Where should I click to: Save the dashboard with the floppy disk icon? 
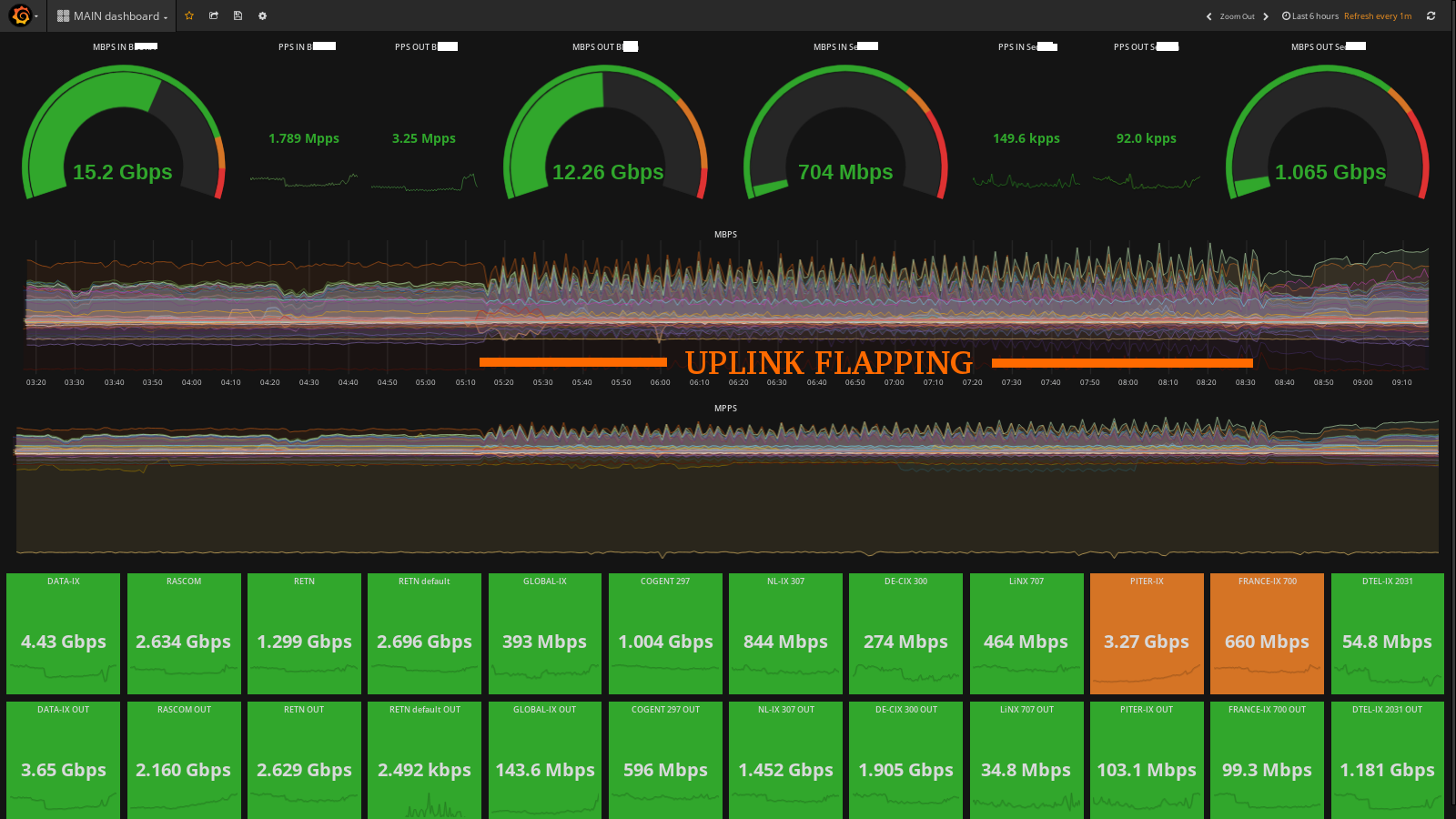(238, 15)
